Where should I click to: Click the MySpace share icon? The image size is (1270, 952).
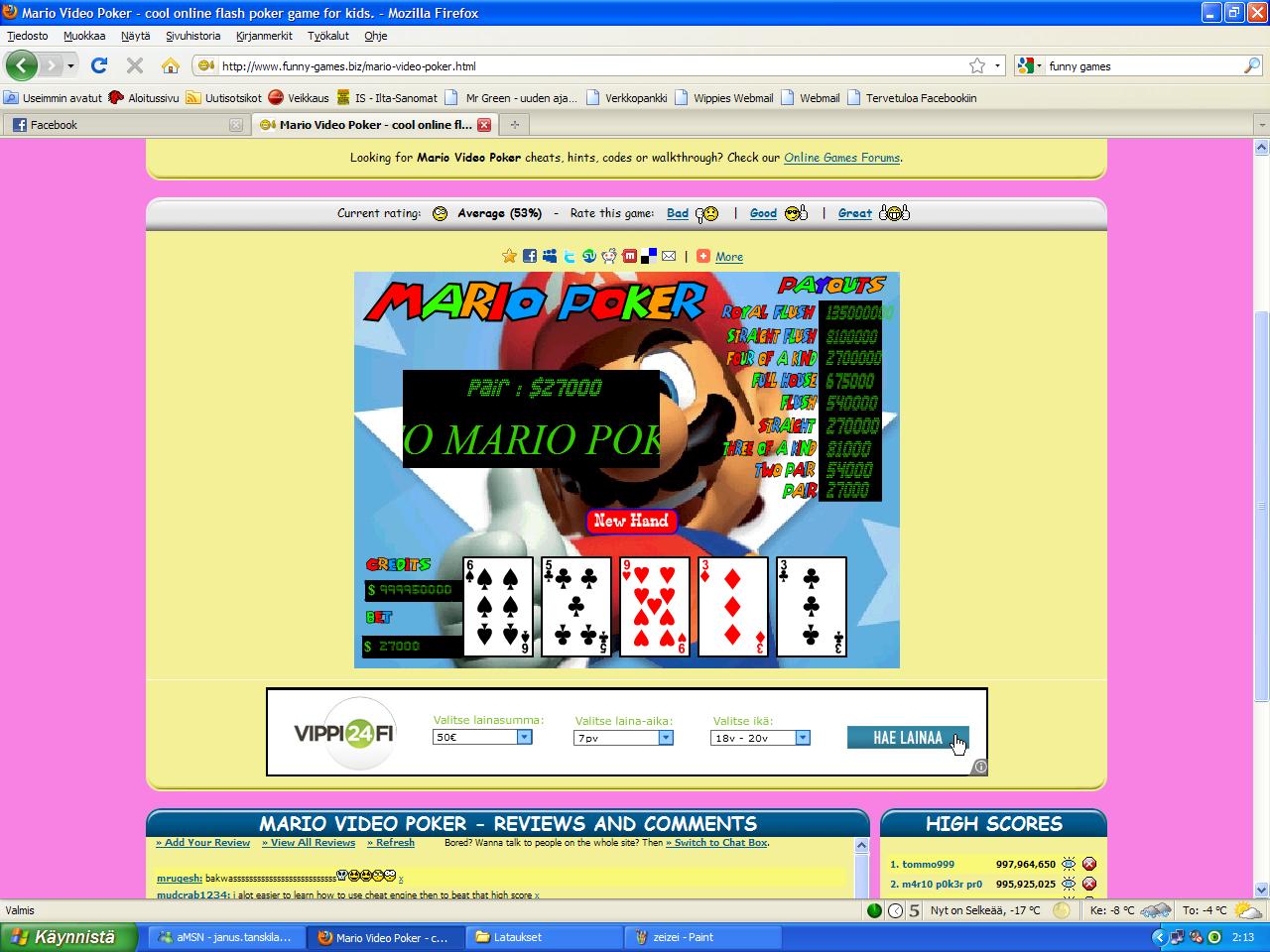point(550,256)
